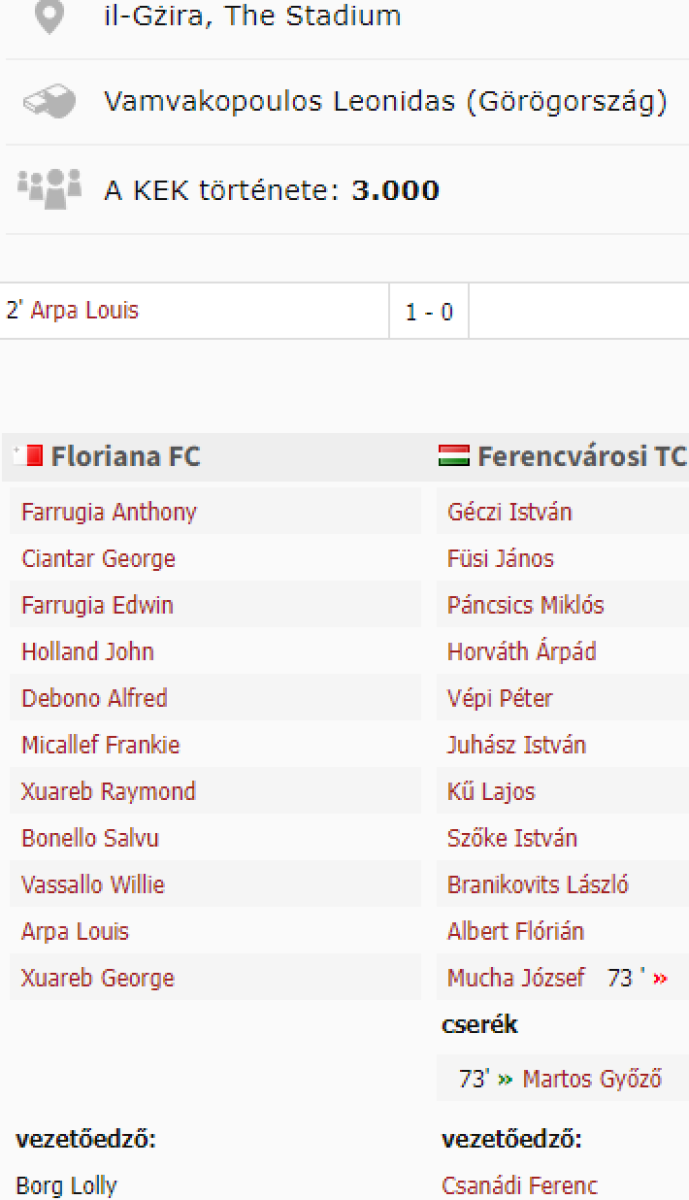Click Ferencvárosi TC team heading
Image resolution: width=689 pixels, height=1200 pixels.
pos(582,457)
